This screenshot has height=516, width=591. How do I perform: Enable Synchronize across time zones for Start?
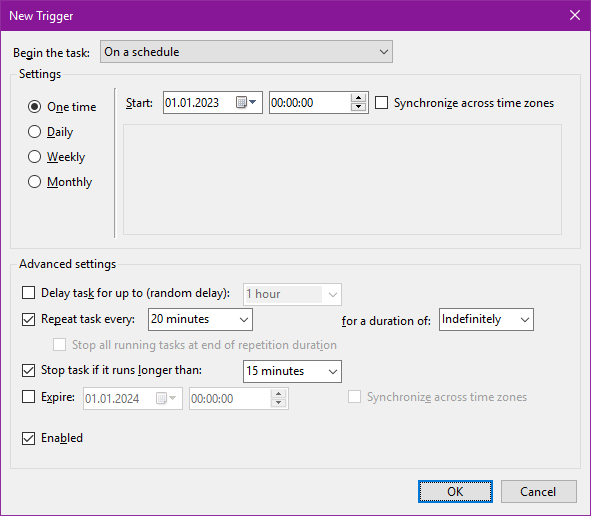[381, 103]
